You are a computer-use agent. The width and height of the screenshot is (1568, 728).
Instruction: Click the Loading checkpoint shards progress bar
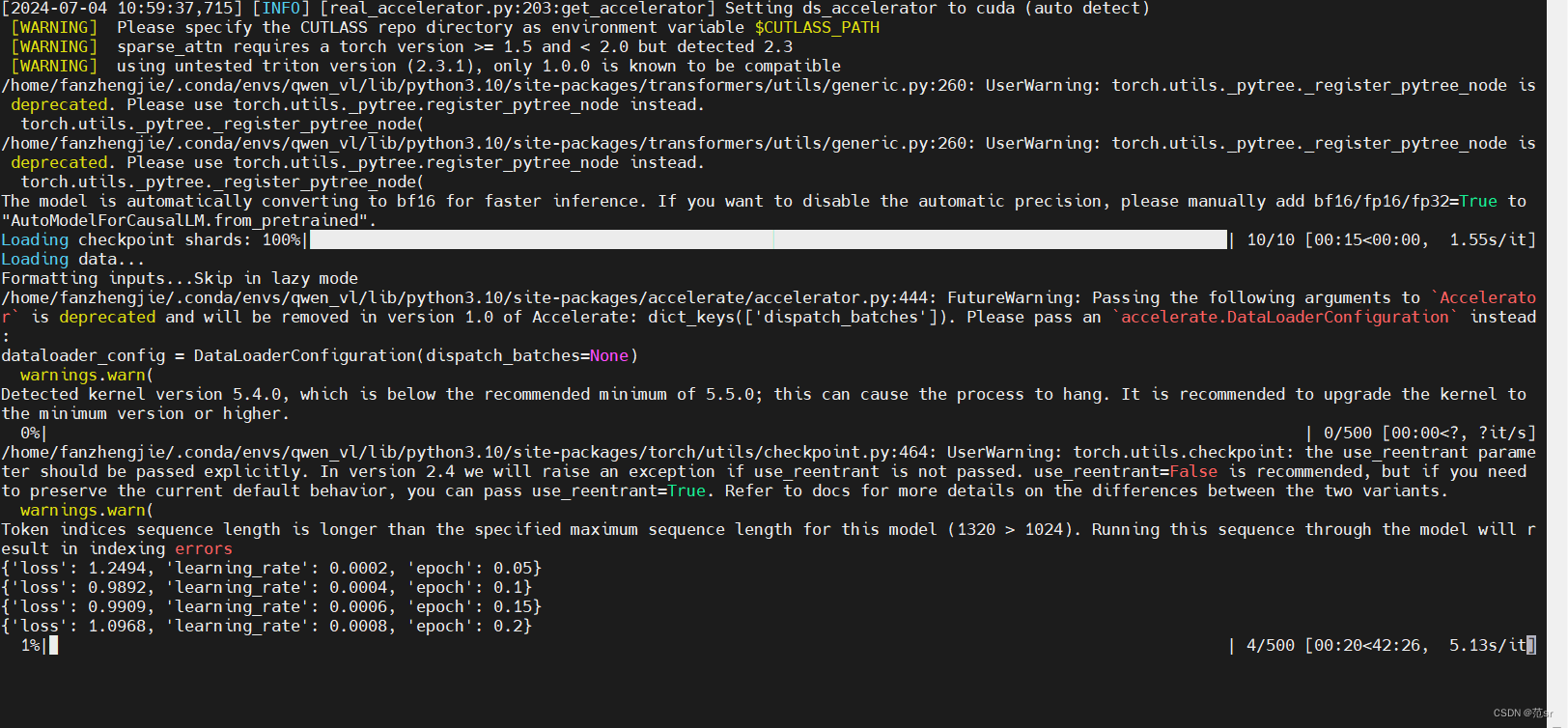(x=769, y=239)
